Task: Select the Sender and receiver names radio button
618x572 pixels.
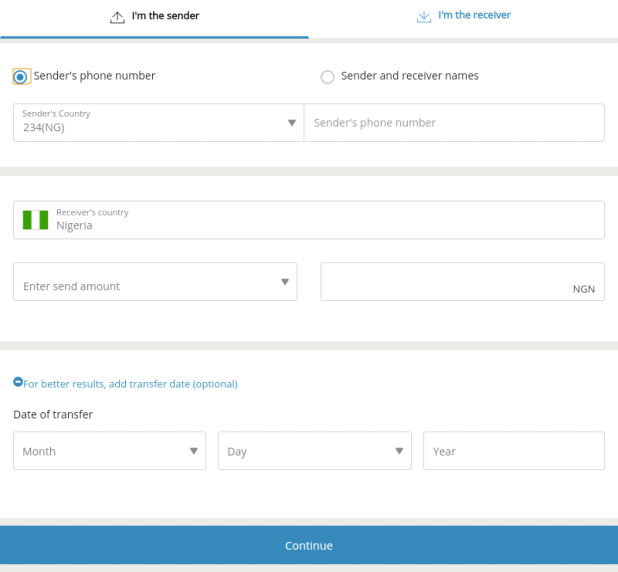Action: coord(327,76)
